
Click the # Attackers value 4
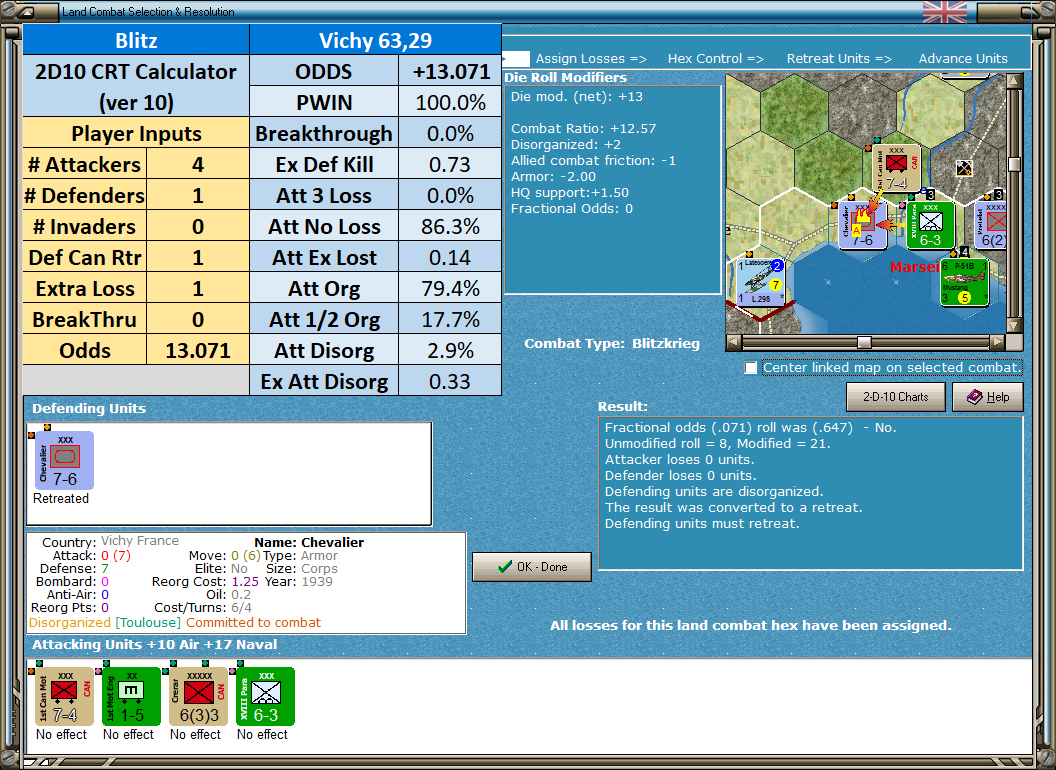tap(197, 164)
